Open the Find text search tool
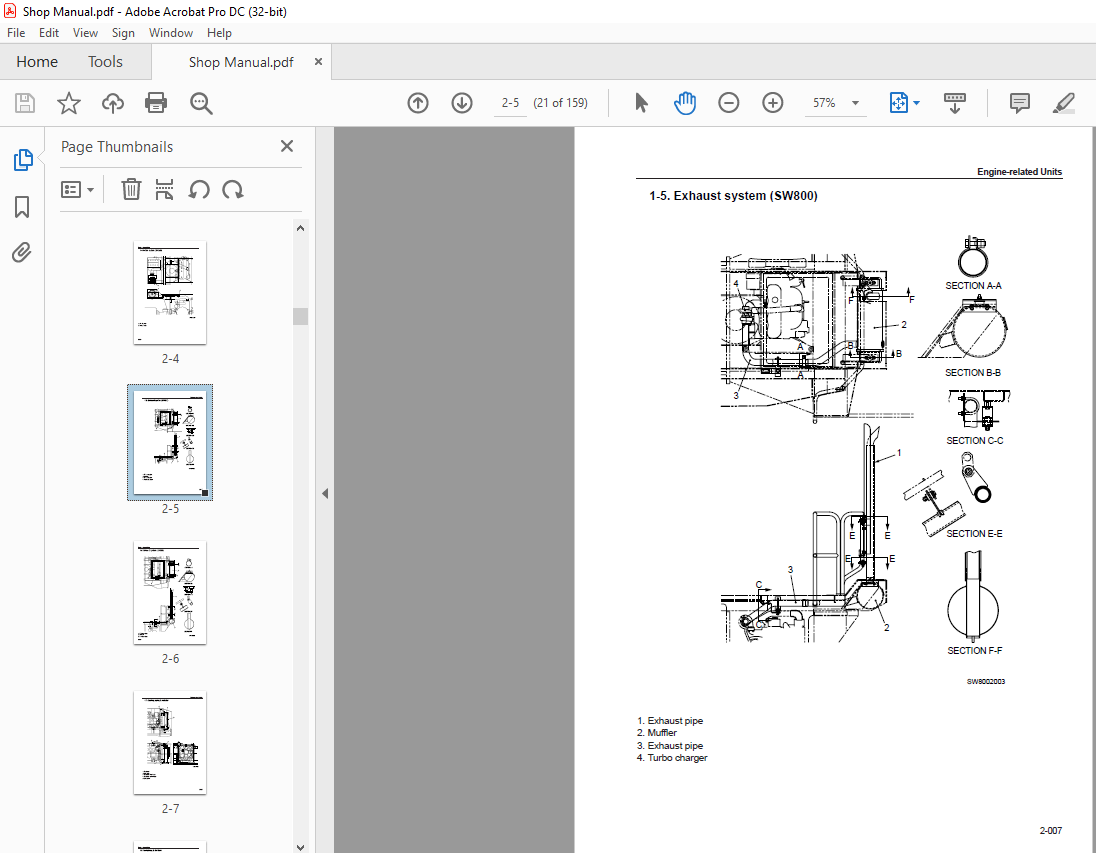 coord(201,103)
